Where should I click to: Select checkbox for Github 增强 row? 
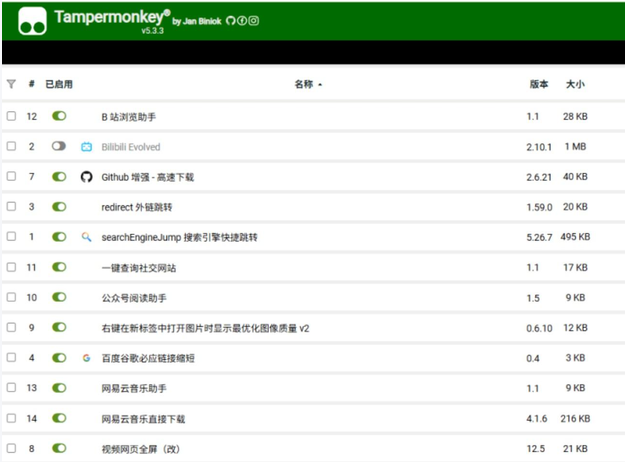coord(12,176)
